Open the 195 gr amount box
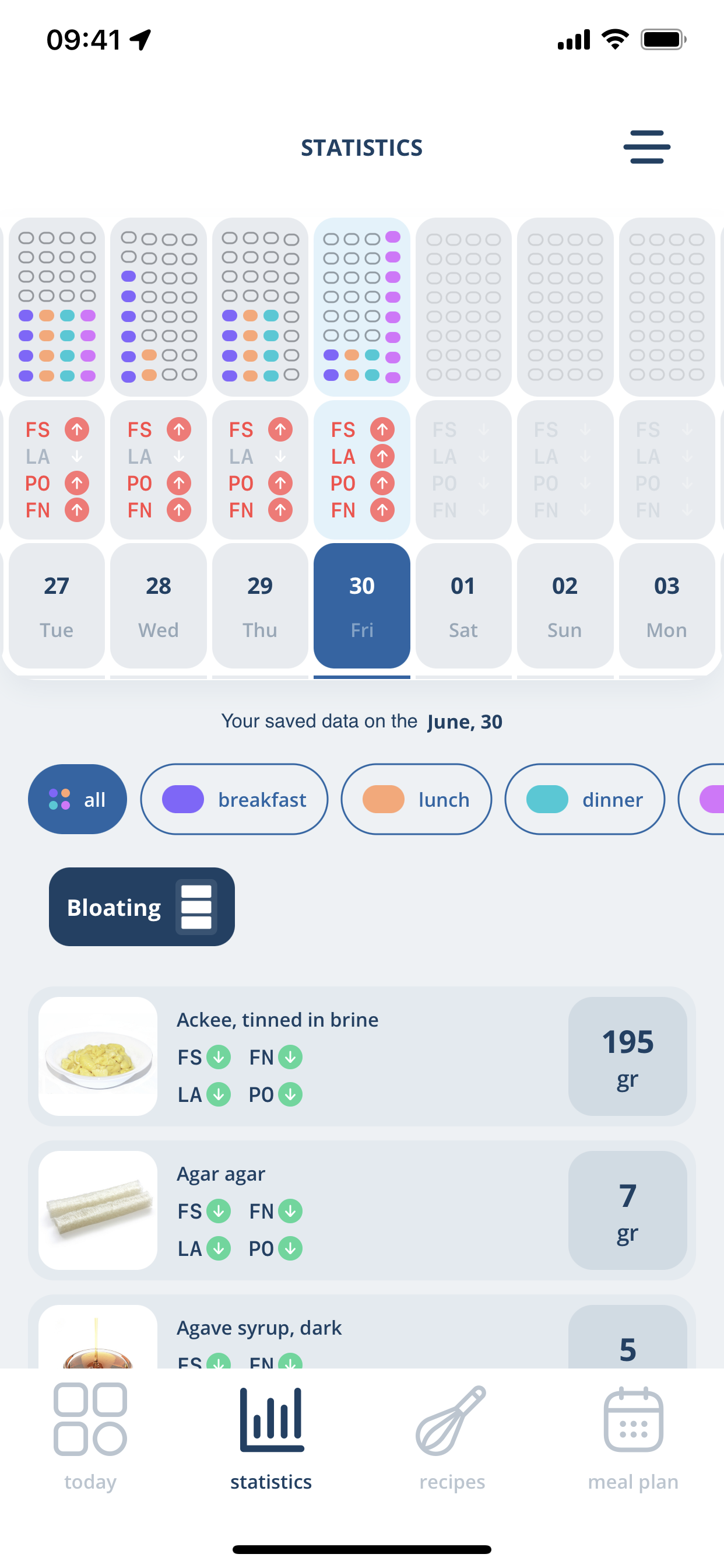The width and height of the screenshot is (724, 1568). 627,1056
